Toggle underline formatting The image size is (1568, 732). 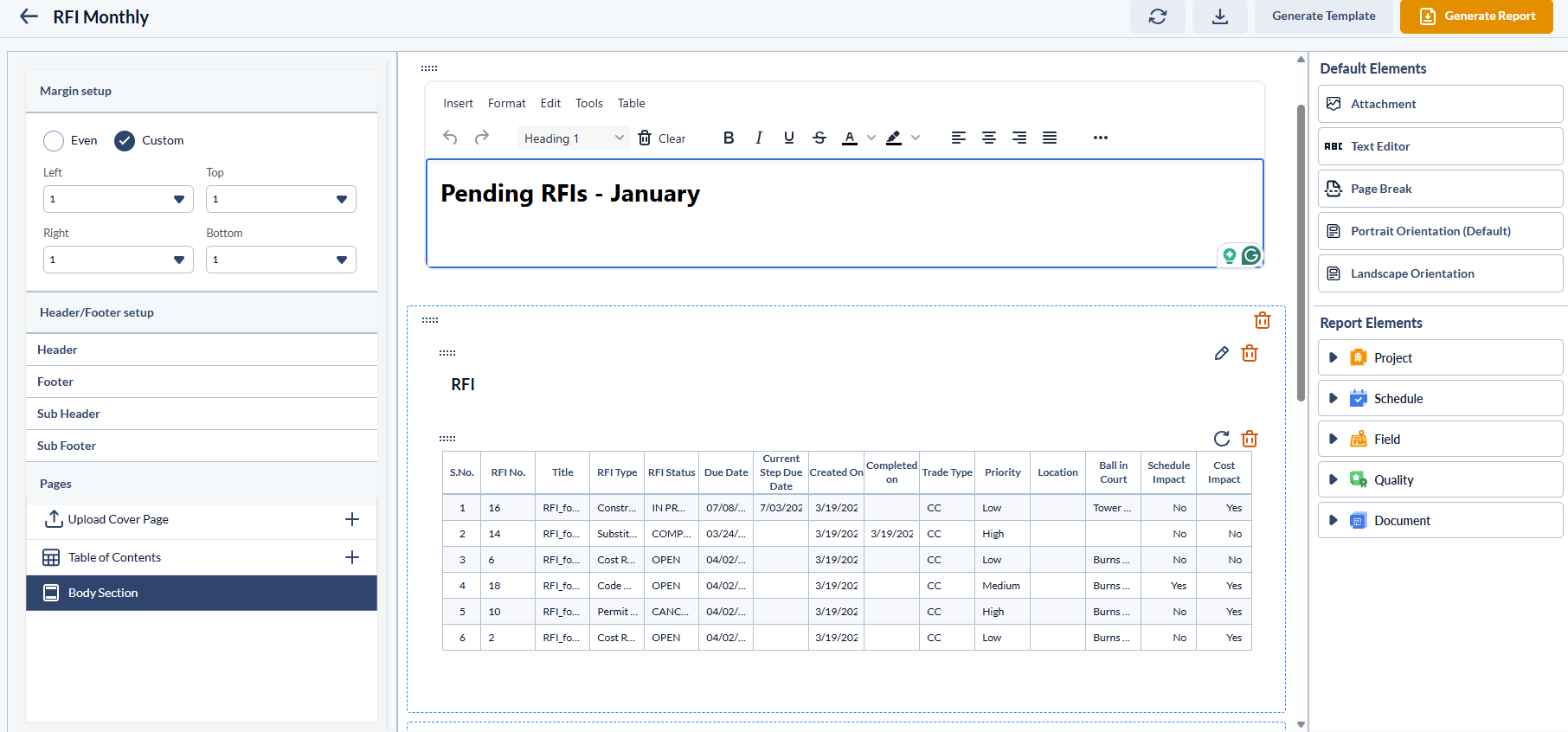(x=789, y=138)
